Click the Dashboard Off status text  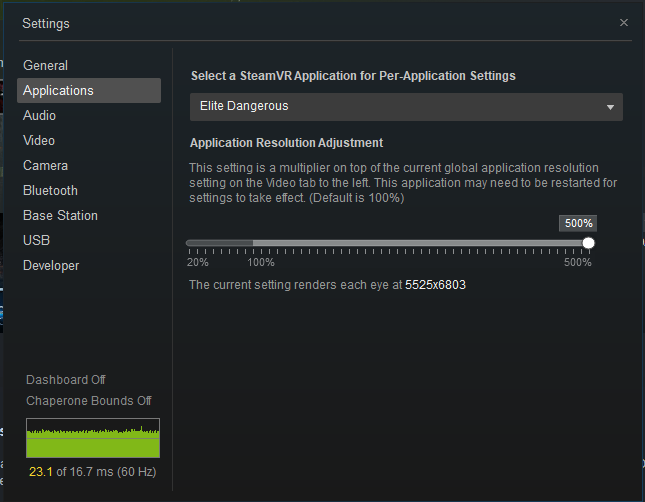[66, 380]
